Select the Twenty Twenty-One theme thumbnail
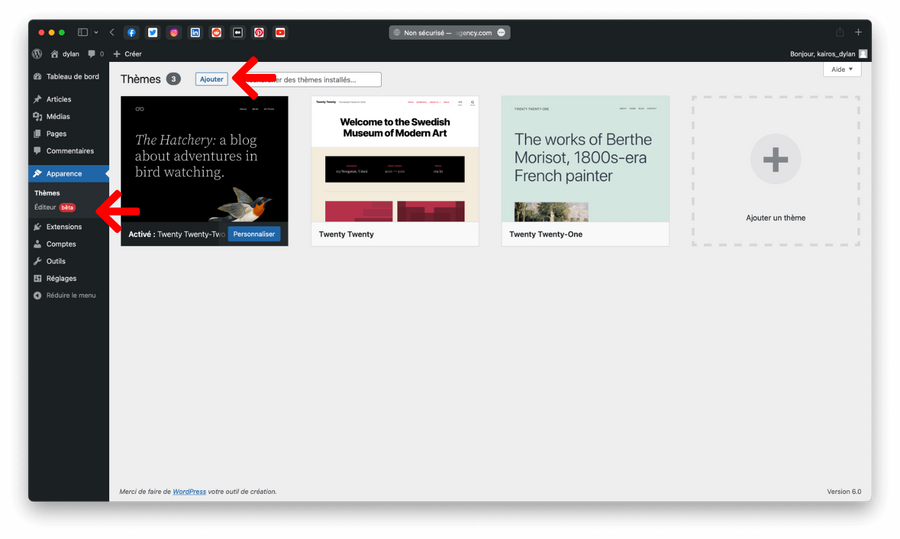 [585, 159]
